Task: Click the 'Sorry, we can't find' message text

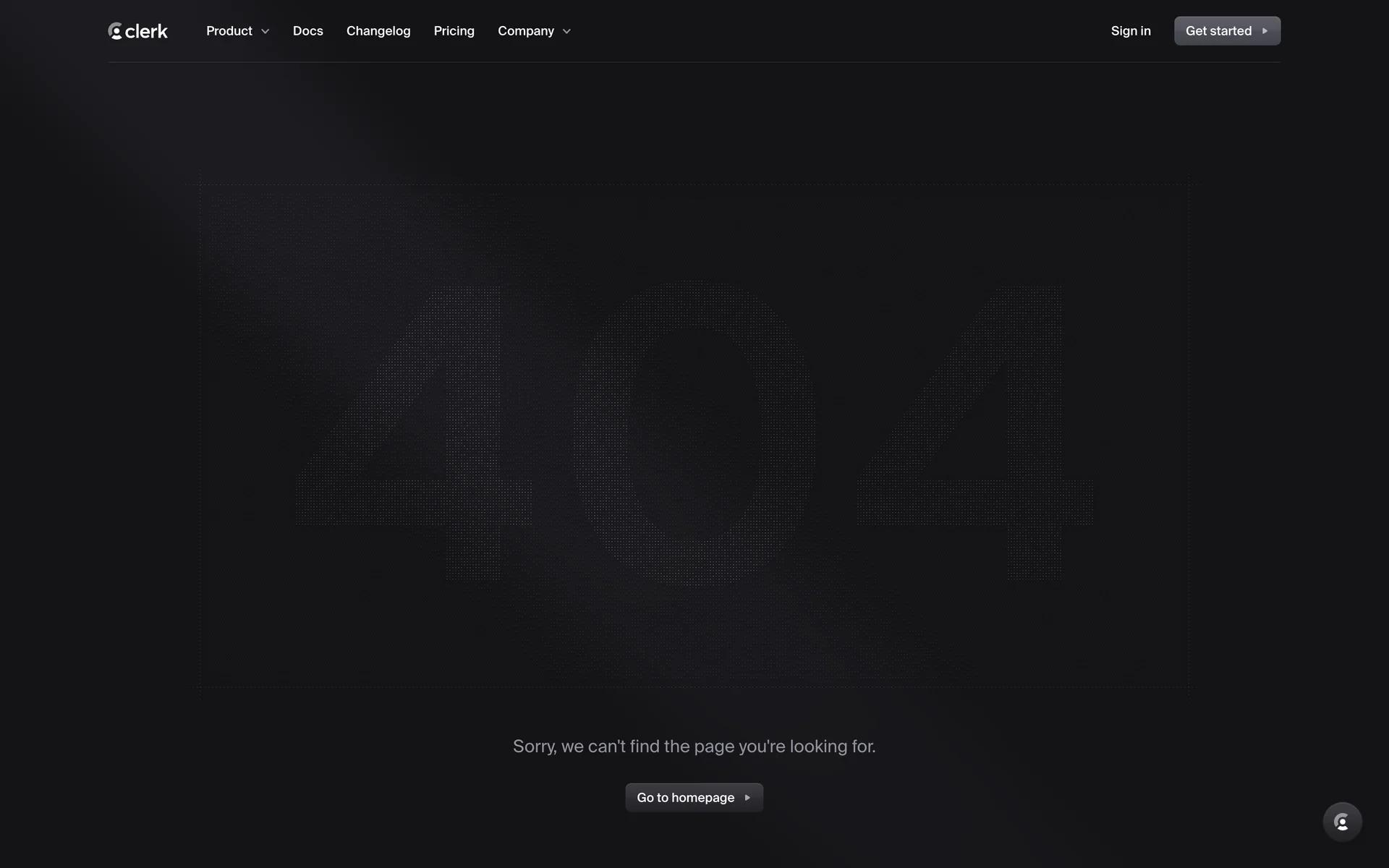Action: coord(694,746)
